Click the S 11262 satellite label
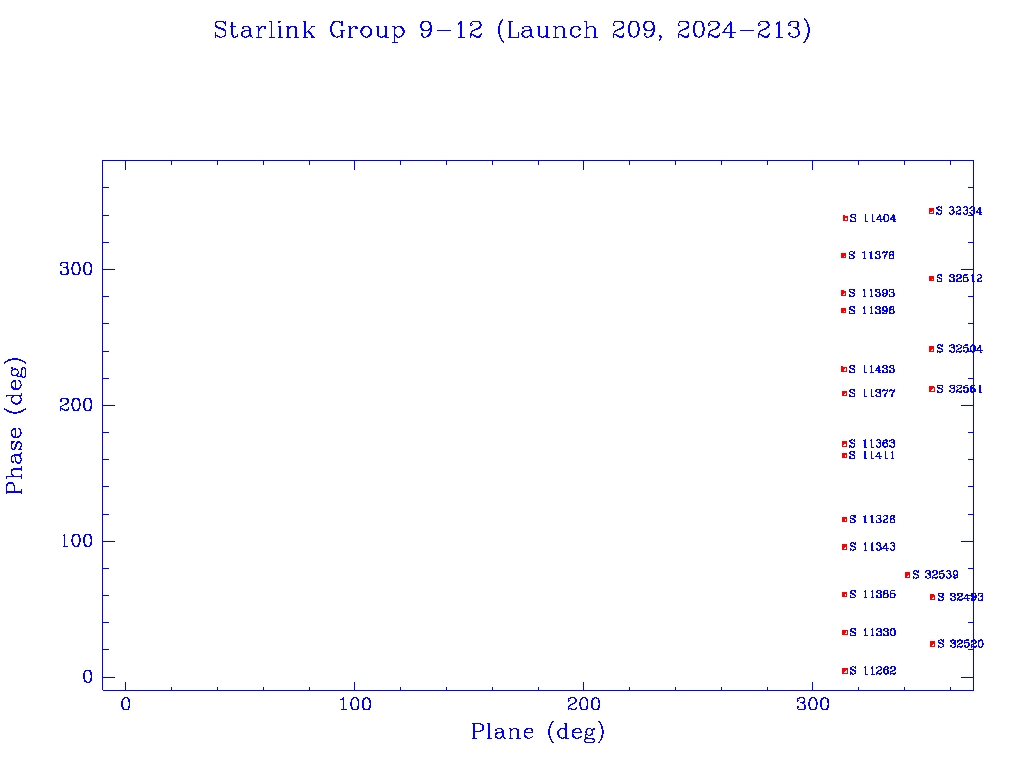Screen dimensions: 1024x768 click(x=872, y=671)
